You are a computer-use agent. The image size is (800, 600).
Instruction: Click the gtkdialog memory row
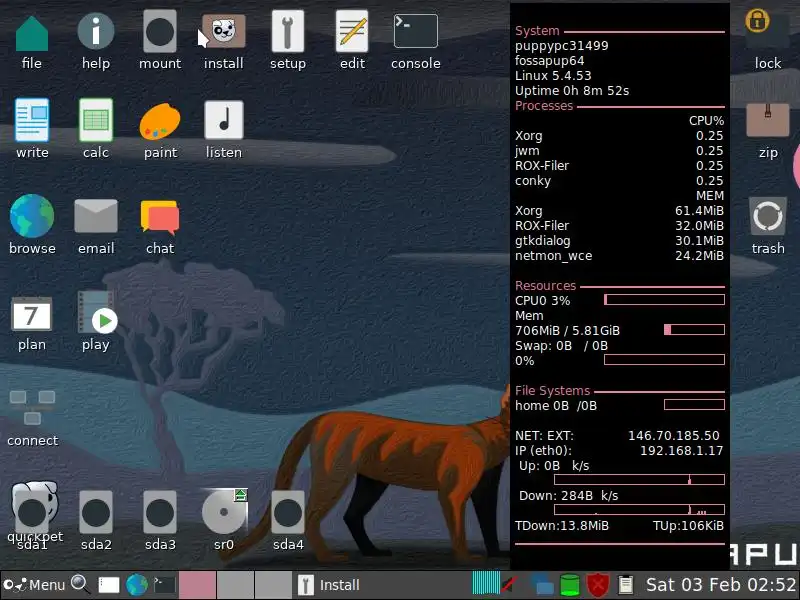[x=619, y=241]
